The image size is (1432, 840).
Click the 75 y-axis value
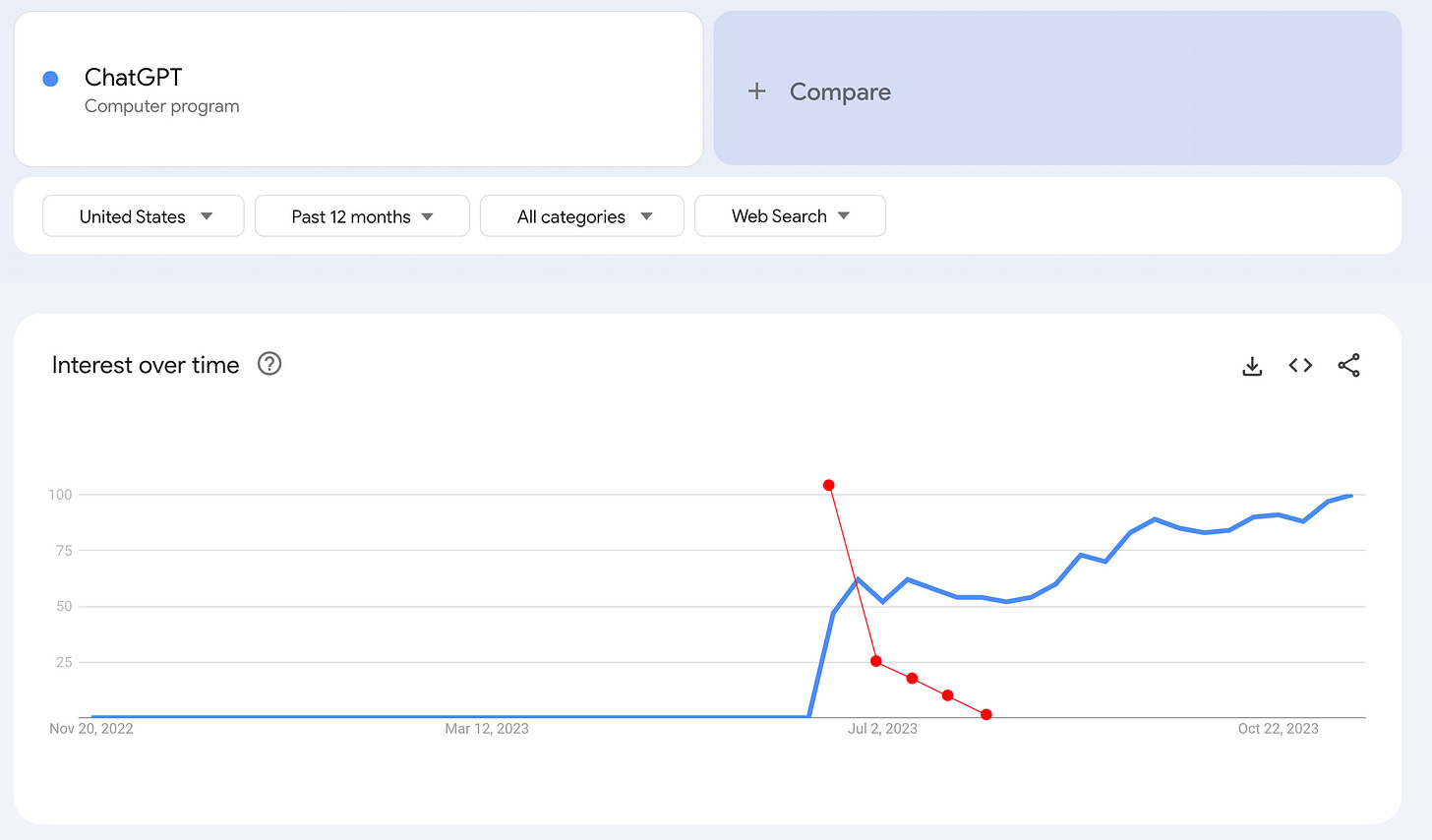click(64, 551)
